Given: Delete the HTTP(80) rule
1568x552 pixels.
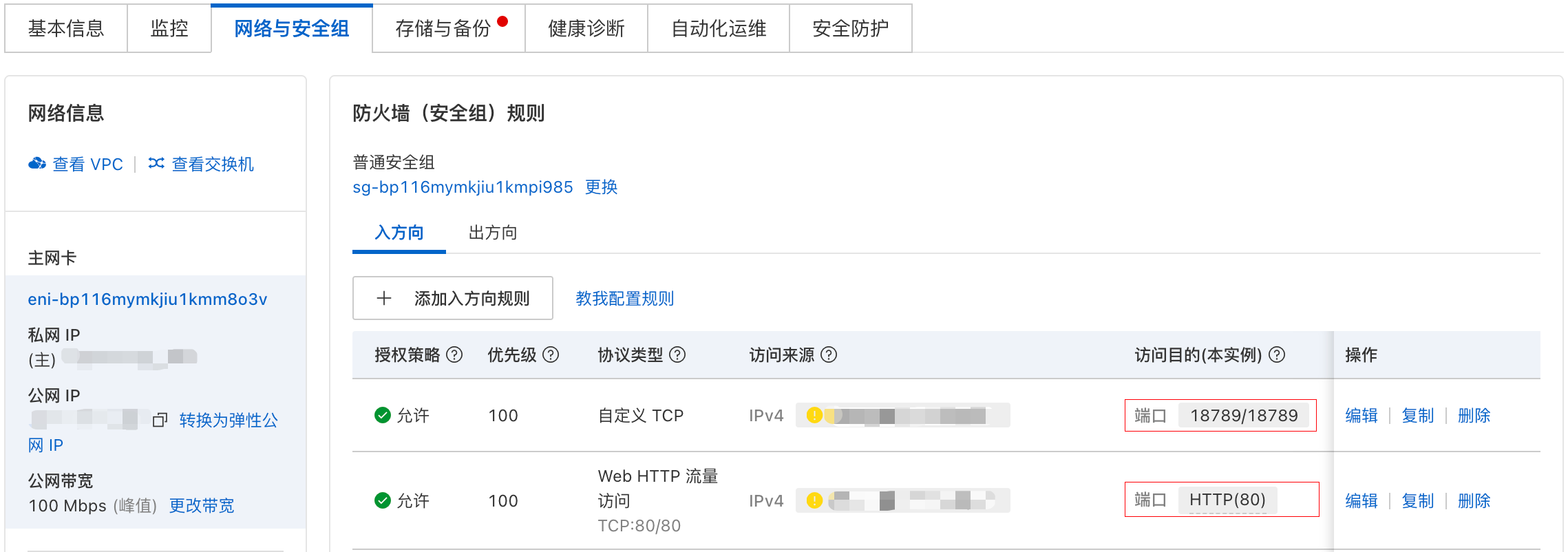Looking at the screenshot, I should 1474,500.
